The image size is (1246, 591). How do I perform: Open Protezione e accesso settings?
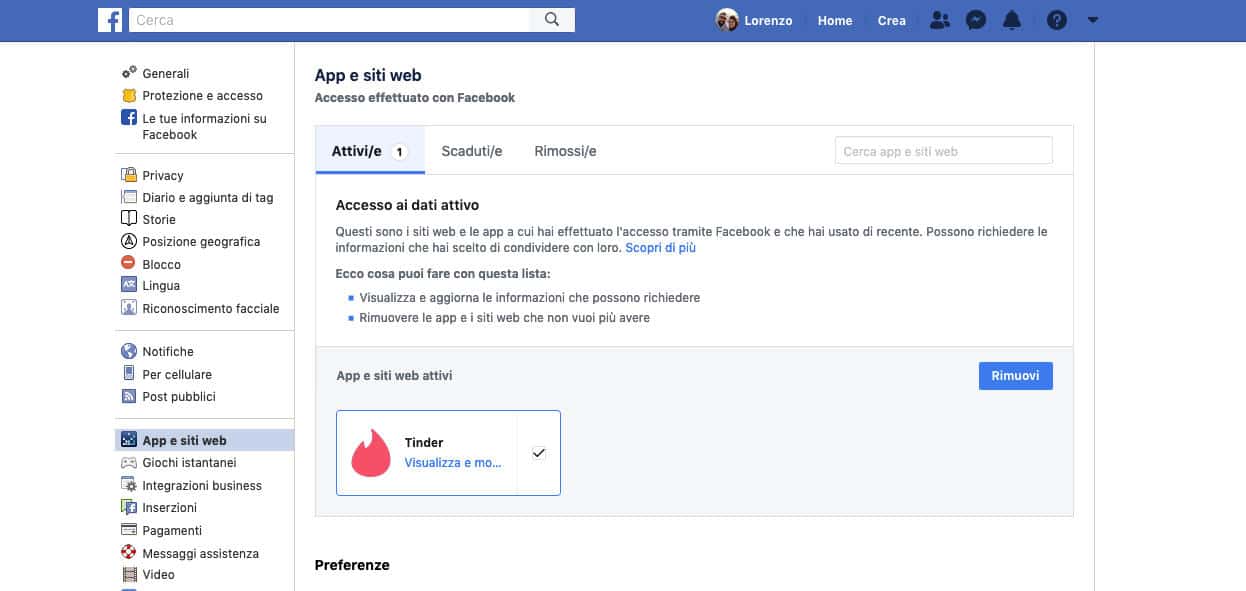click(x=203, y=96)
